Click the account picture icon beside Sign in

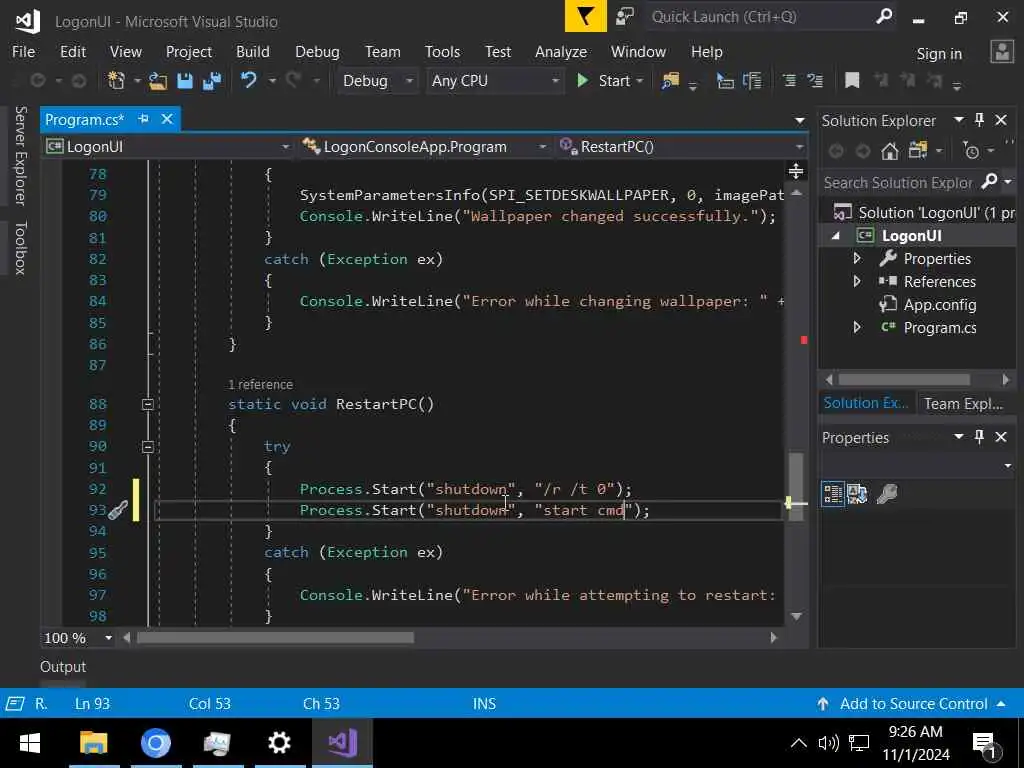tap(1002, 52)
